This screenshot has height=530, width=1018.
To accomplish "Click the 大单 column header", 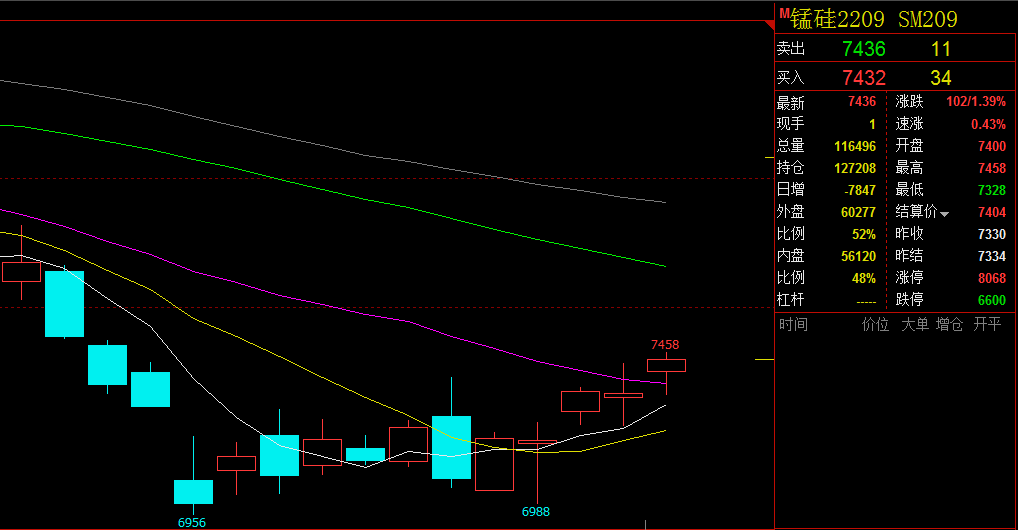I will pos(914,324).
